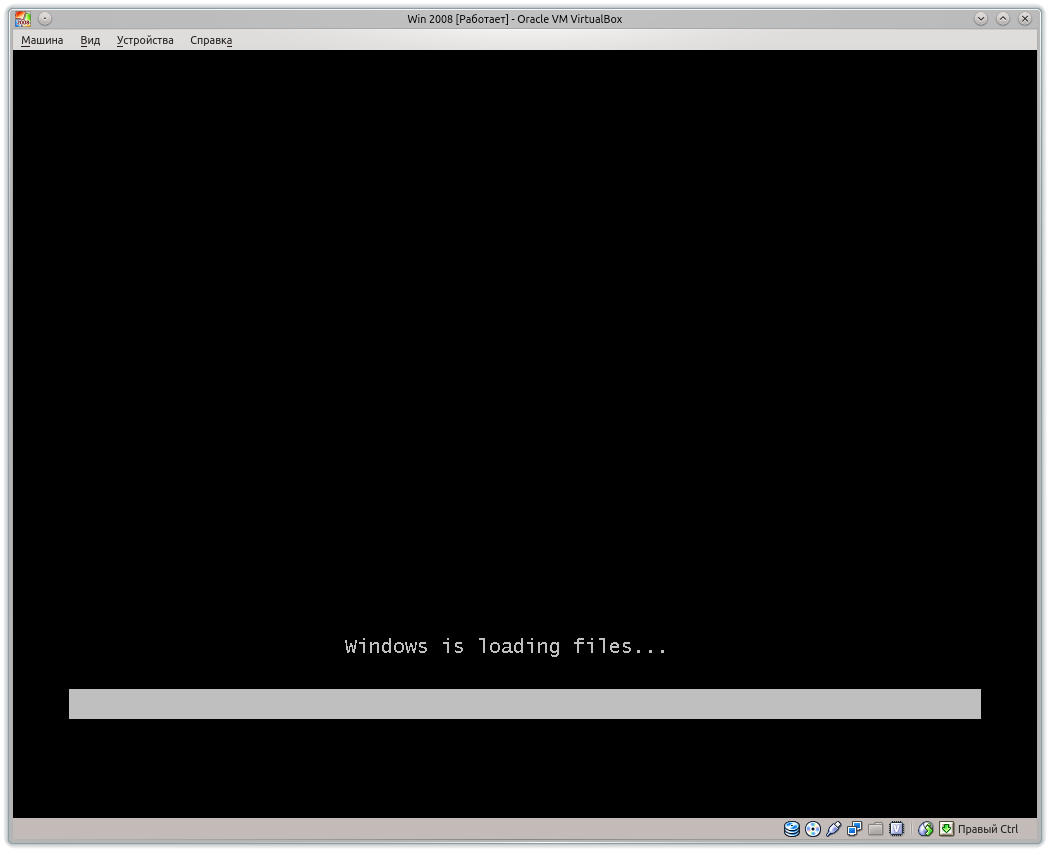Click the mouse integration status icon

click(926, 829)
